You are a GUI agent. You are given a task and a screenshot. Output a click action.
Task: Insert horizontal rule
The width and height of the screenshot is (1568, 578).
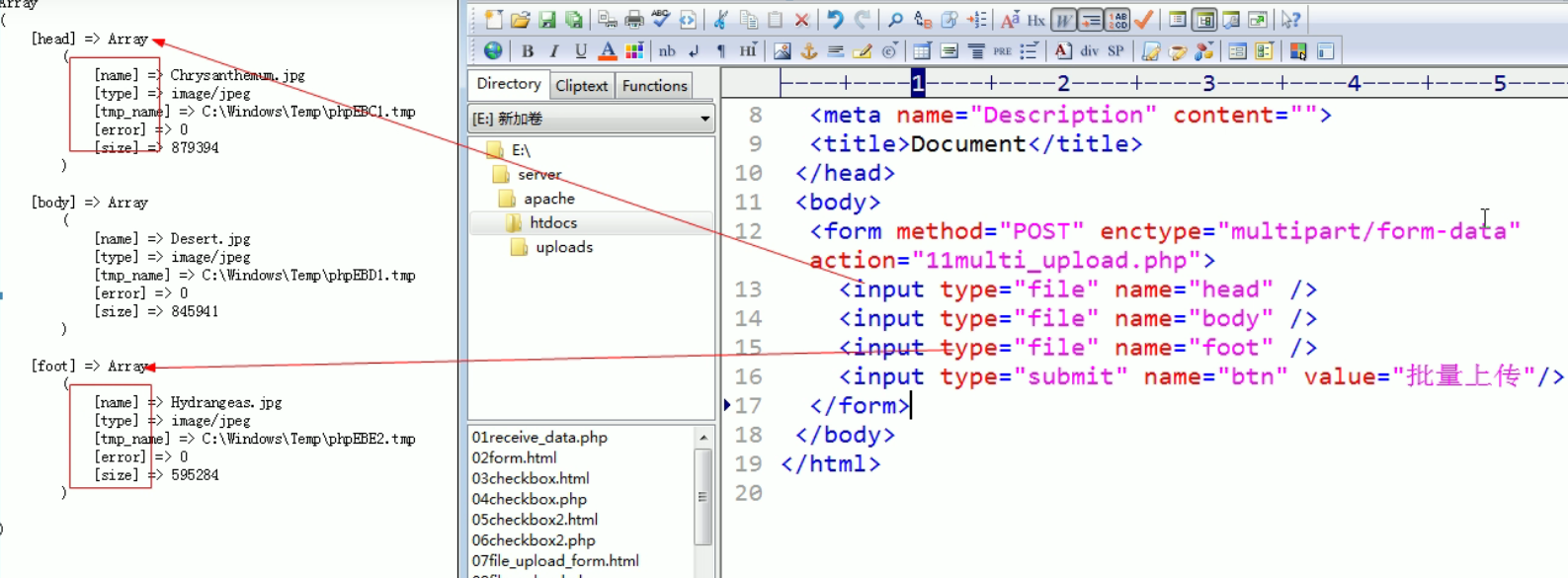click(836, 51)
